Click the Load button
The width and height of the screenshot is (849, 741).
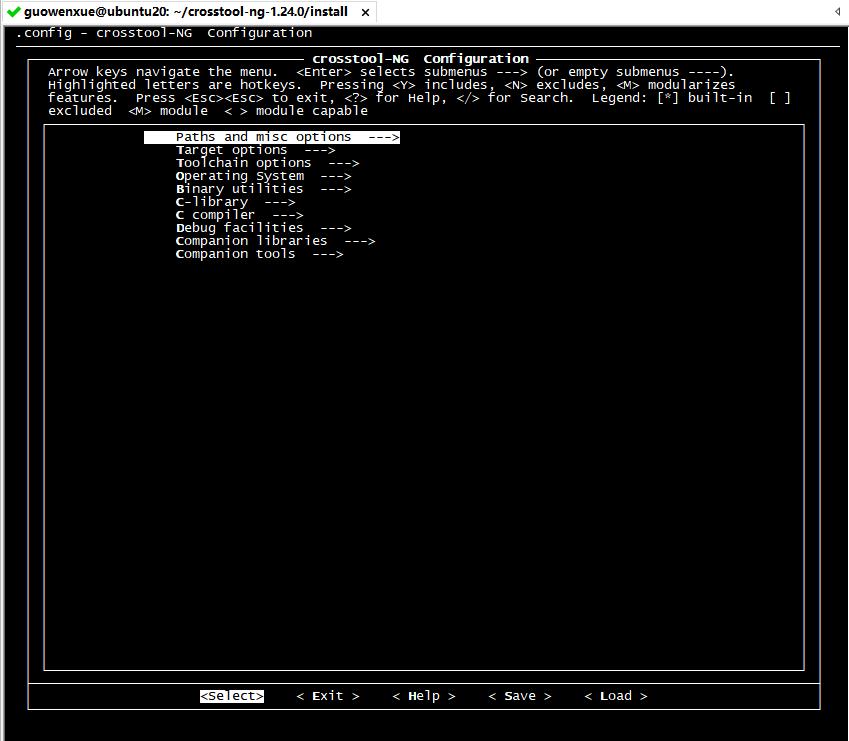coord(616,696)
